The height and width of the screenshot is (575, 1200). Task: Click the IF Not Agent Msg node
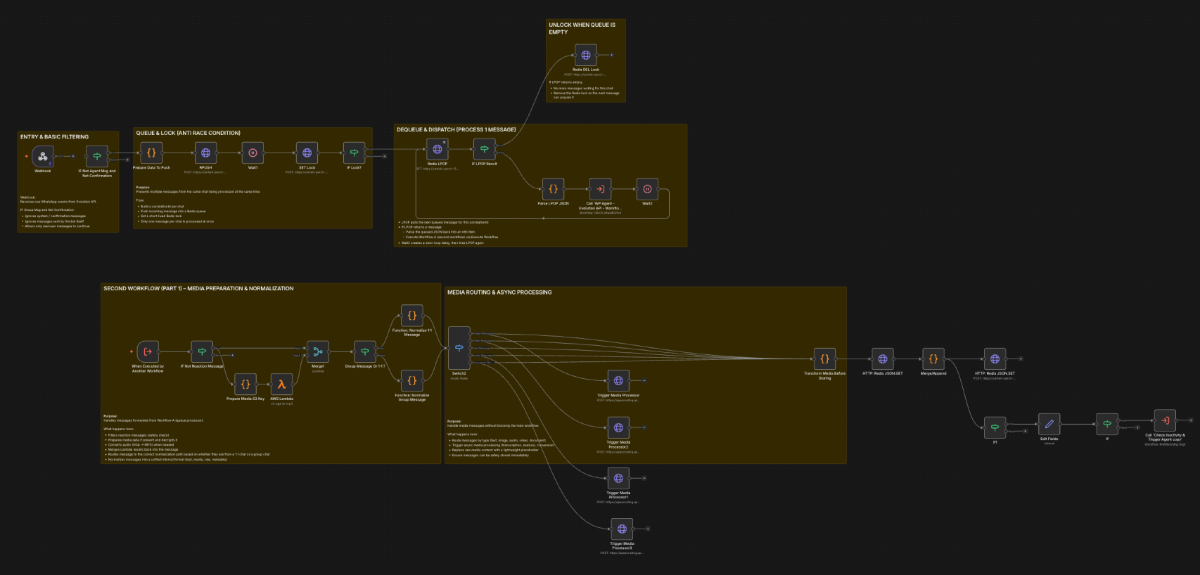(x=96, y=155)
